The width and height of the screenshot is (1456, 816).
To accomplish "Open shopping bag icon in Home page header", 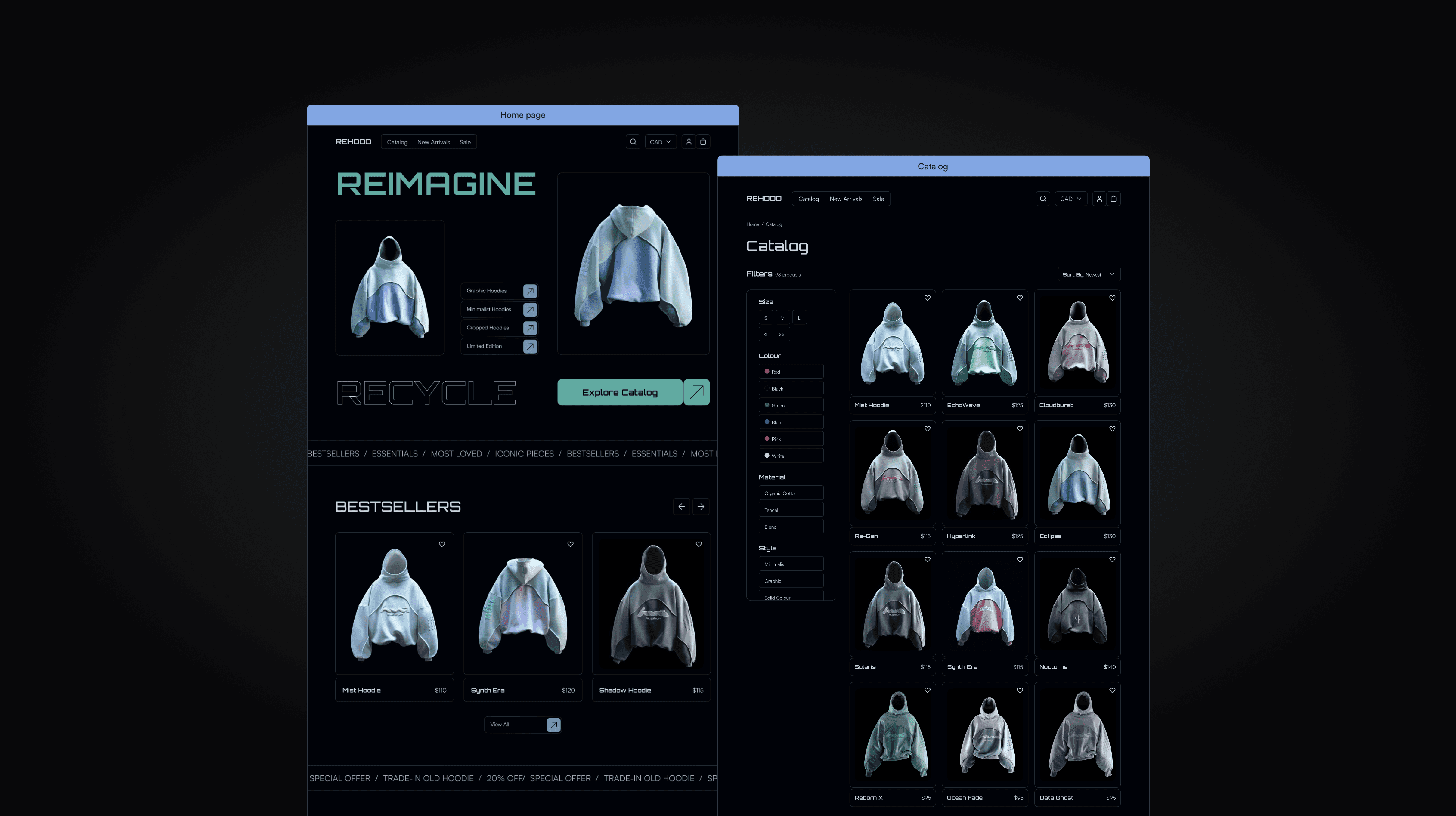I will pyautogui.click(x=703, y=142).
